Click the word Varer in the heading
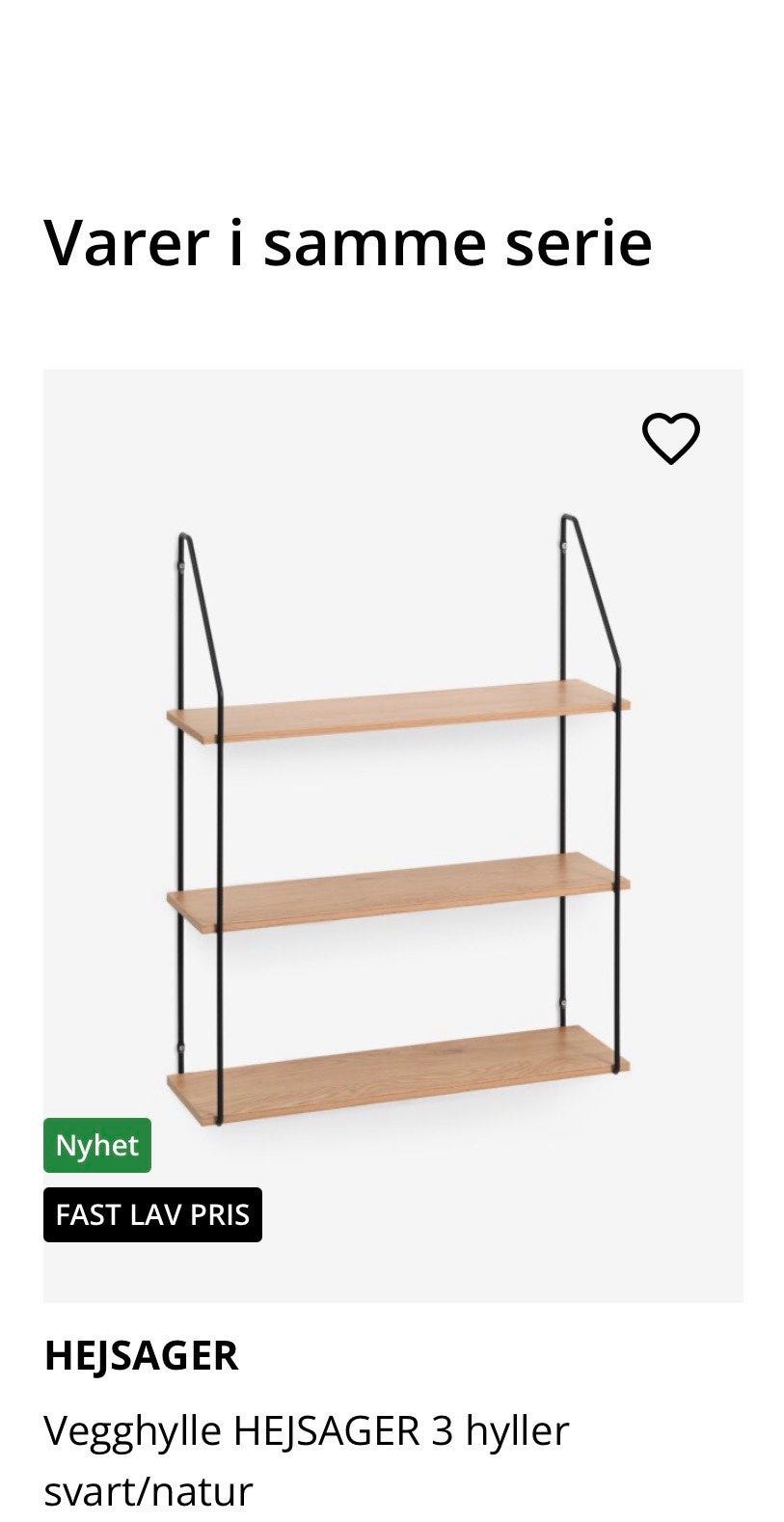784x1522 pixels. 126,242
